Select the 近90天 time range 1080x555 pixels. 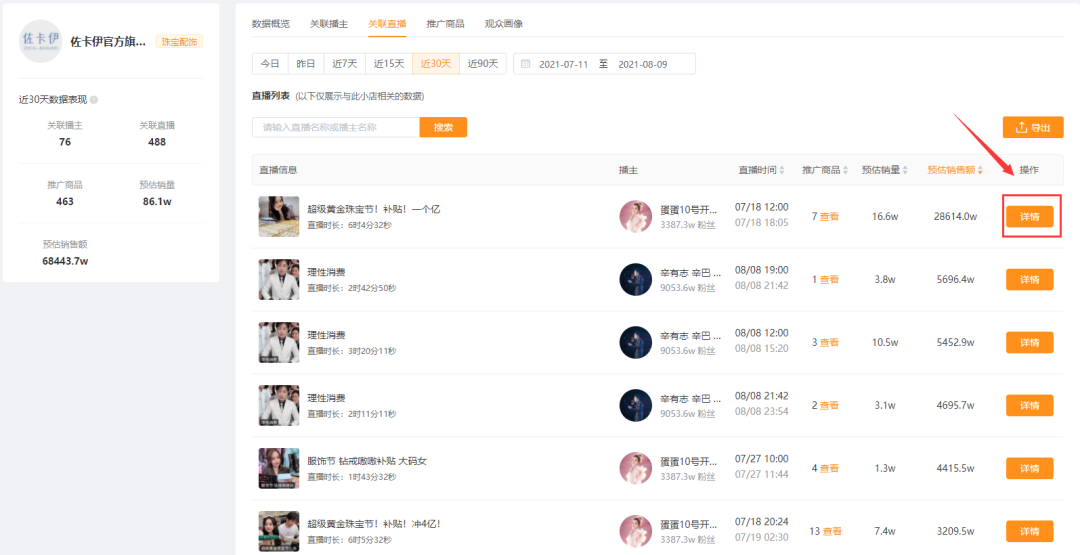tap(483, 63)
